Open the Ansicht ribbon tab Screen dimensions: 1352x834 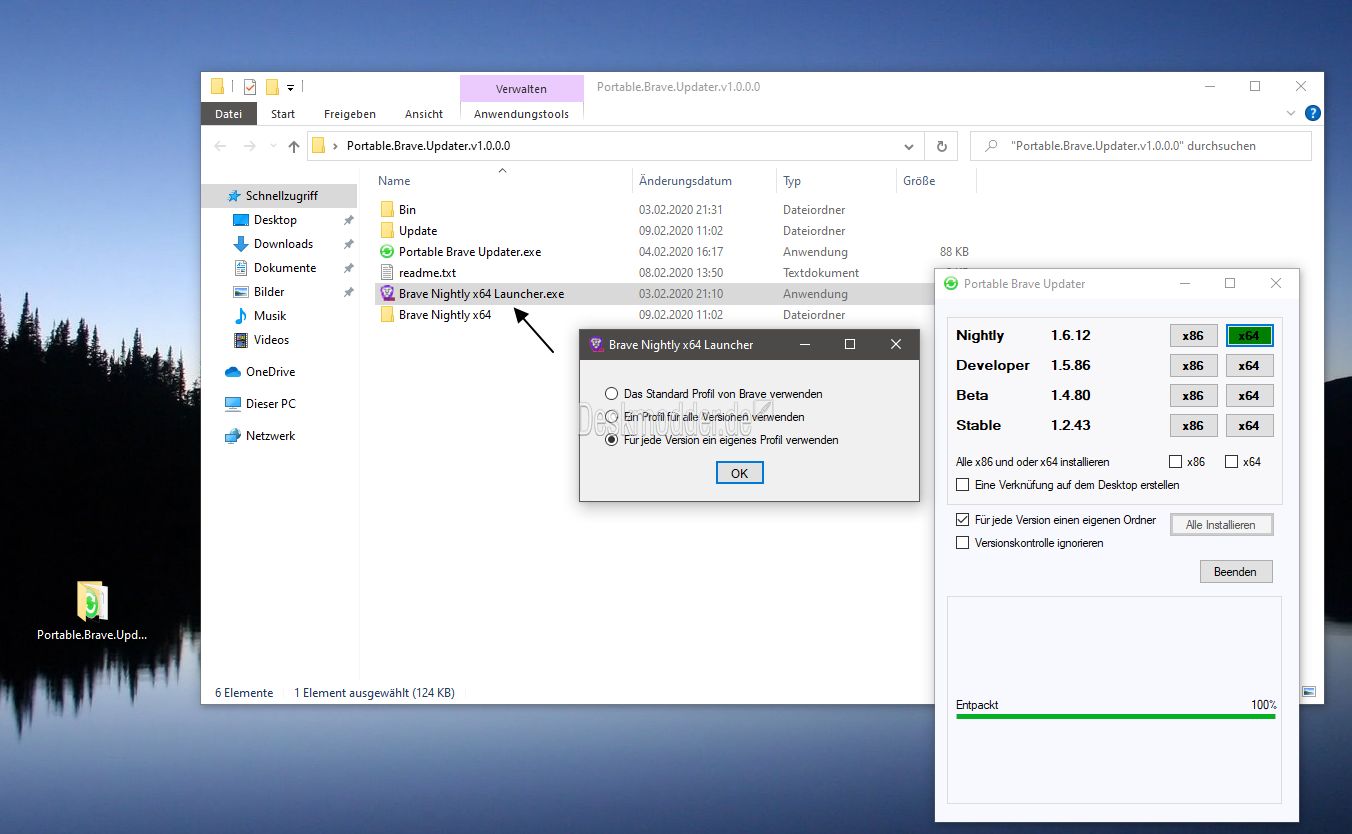[424, 114]
